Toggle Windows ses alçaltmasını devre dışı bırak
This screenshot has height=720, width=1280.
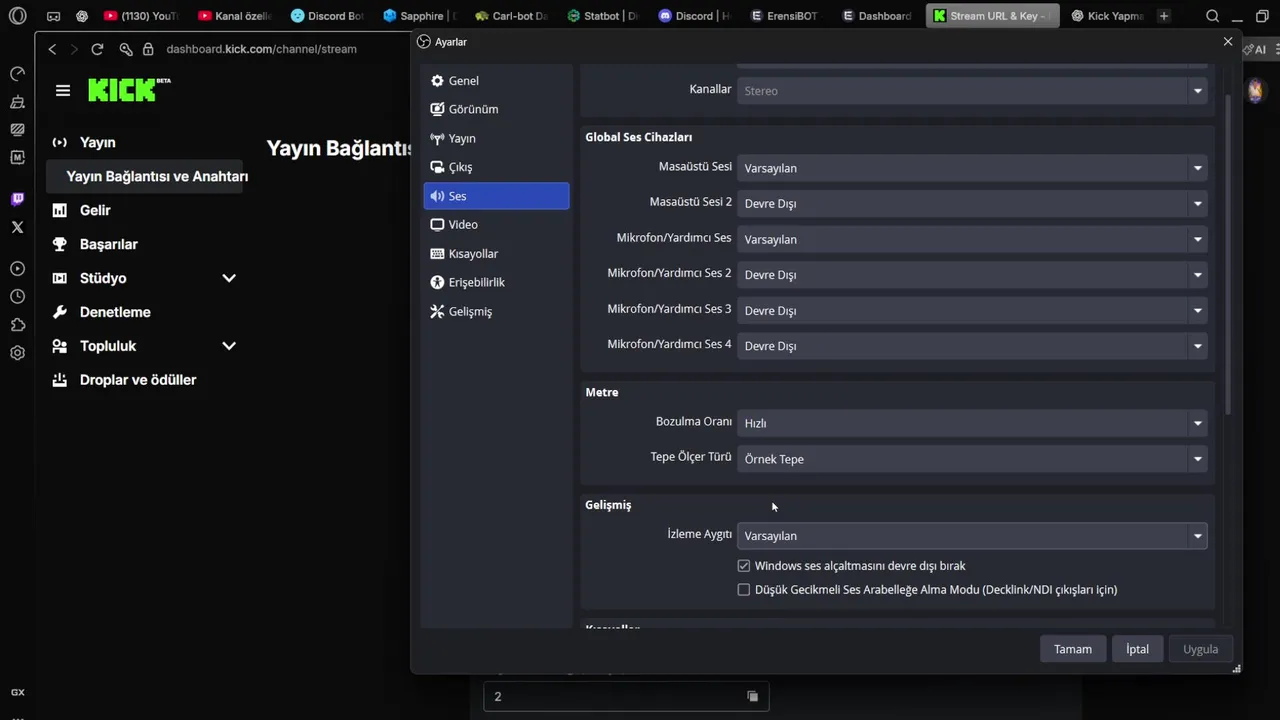point(743,566)
